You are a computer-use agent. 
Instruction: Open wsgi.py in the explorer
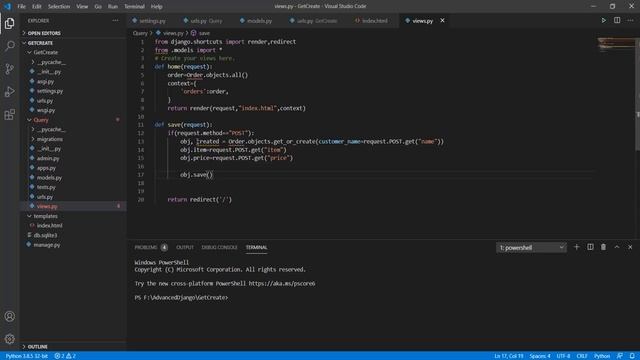[x=46, y=110]
